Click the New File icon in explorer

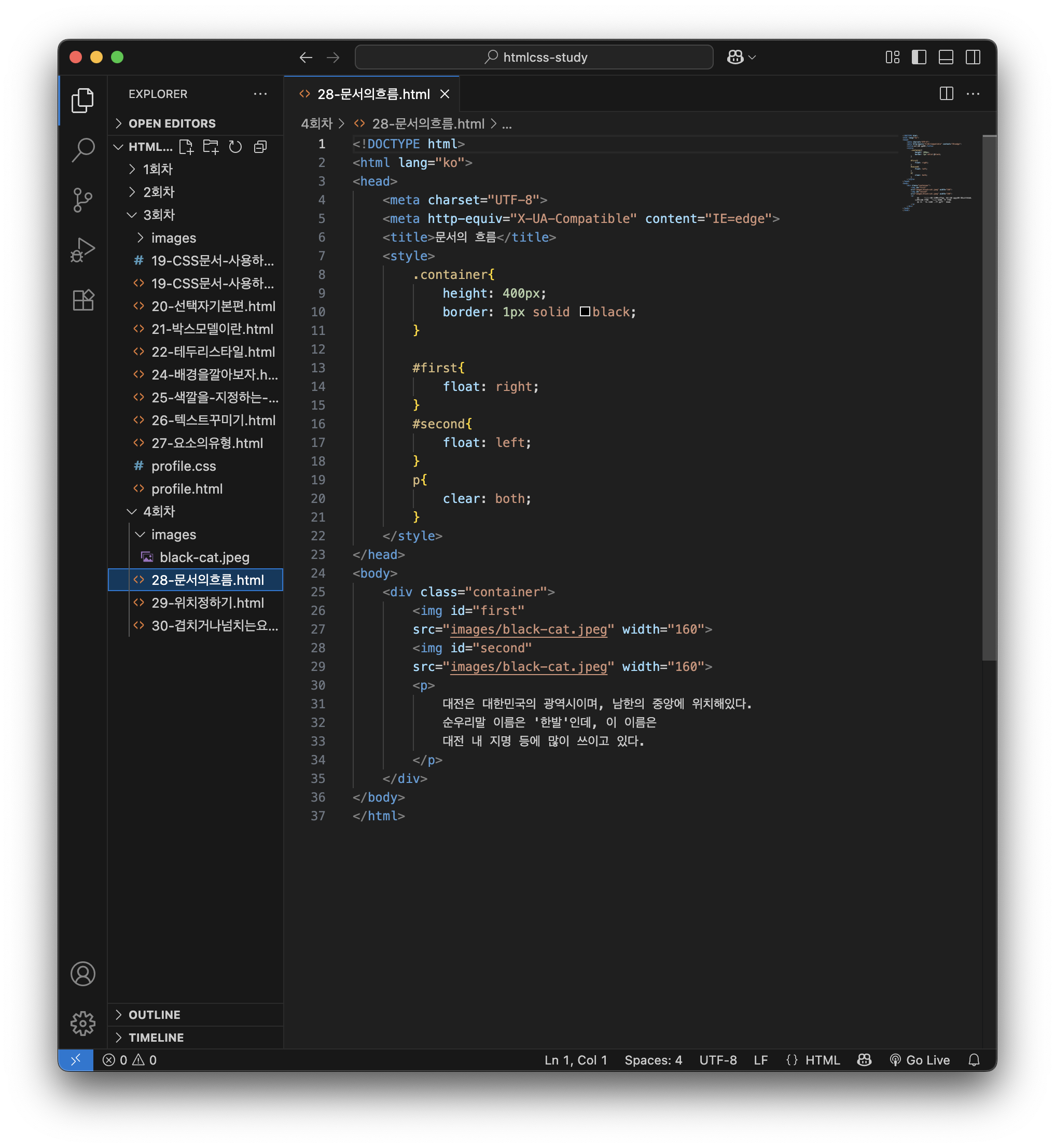[x=186, y=147]
